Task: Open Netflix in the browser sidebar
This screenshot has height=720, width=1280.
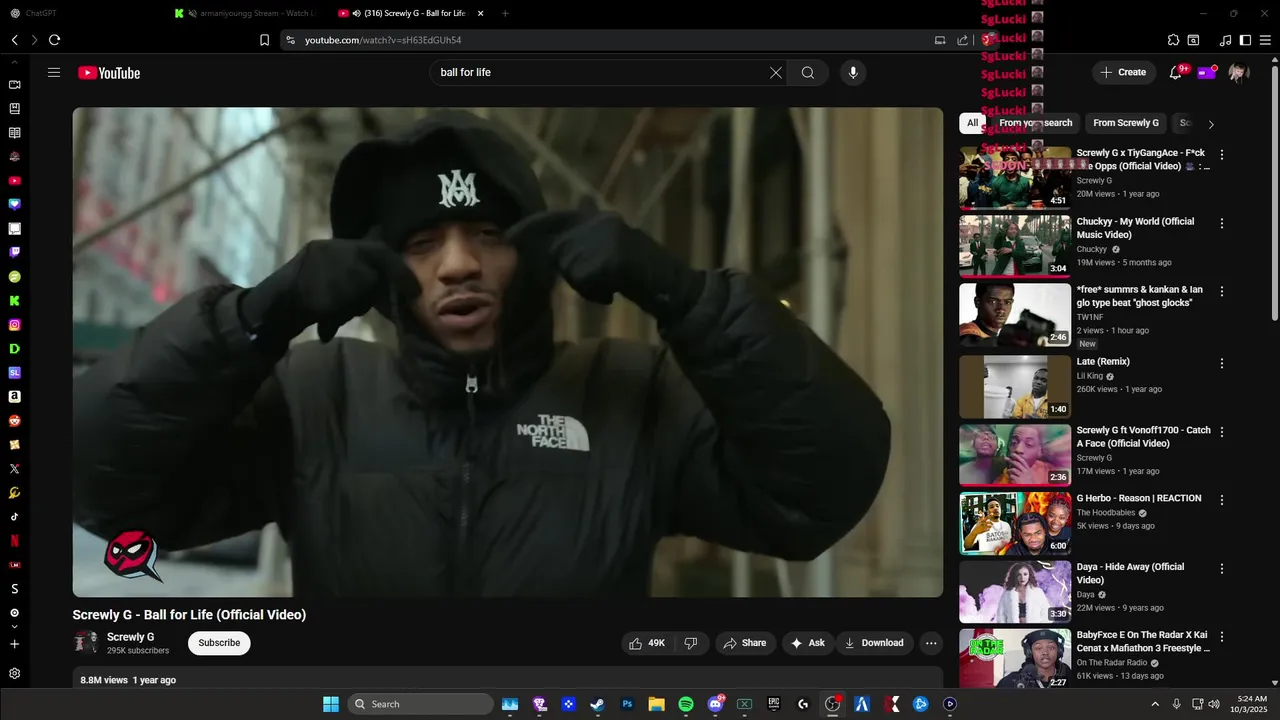Action: pyautogui.click(x=15, y=541)
